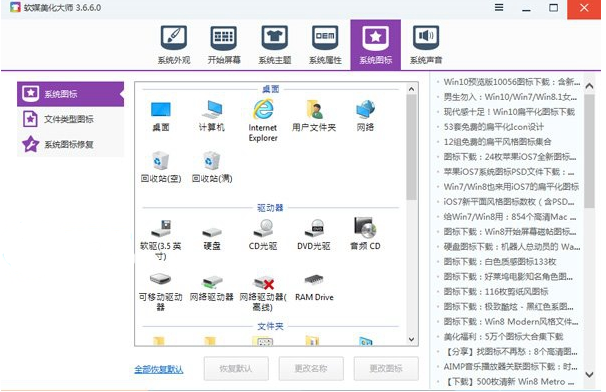The width and height of the screenshot is (606, 392).
Task: Click the 软媒美化大师 app logo
Action: 15,7
